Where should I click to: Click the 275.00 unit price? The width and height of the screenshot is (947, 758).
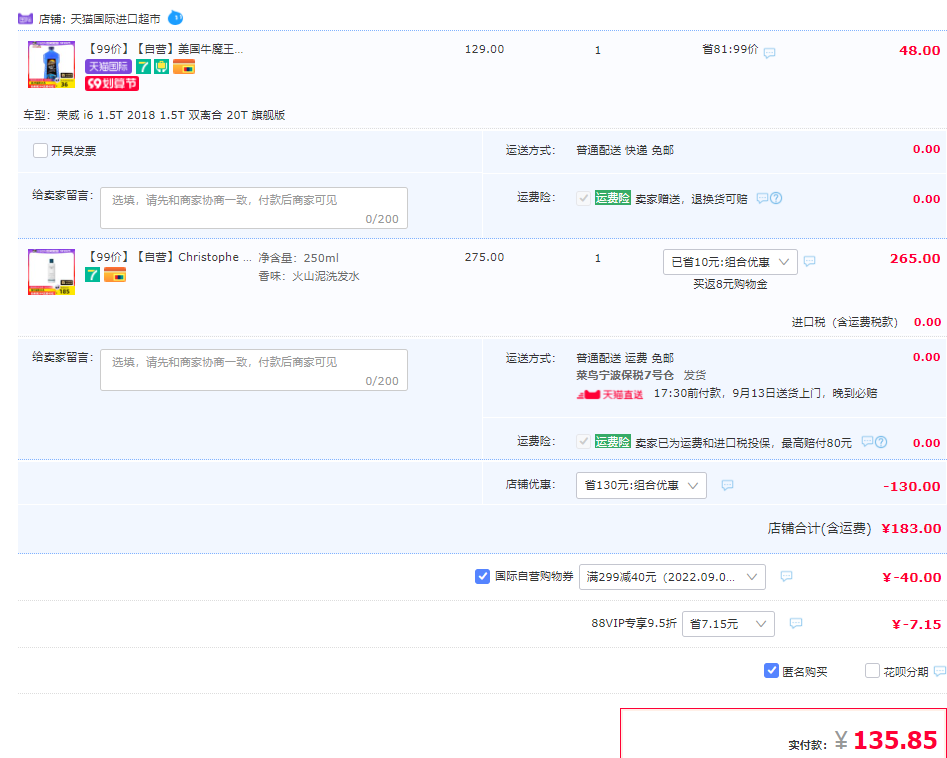click(x=484, y=257)
